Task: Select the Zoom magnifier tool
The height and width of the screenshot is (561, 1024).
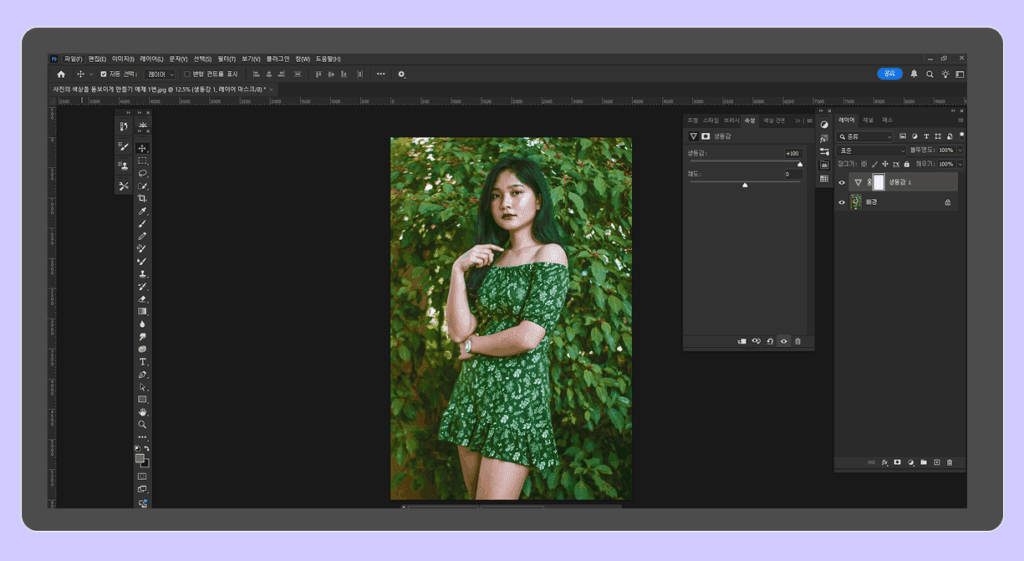Action: click(x=142, y=425)
